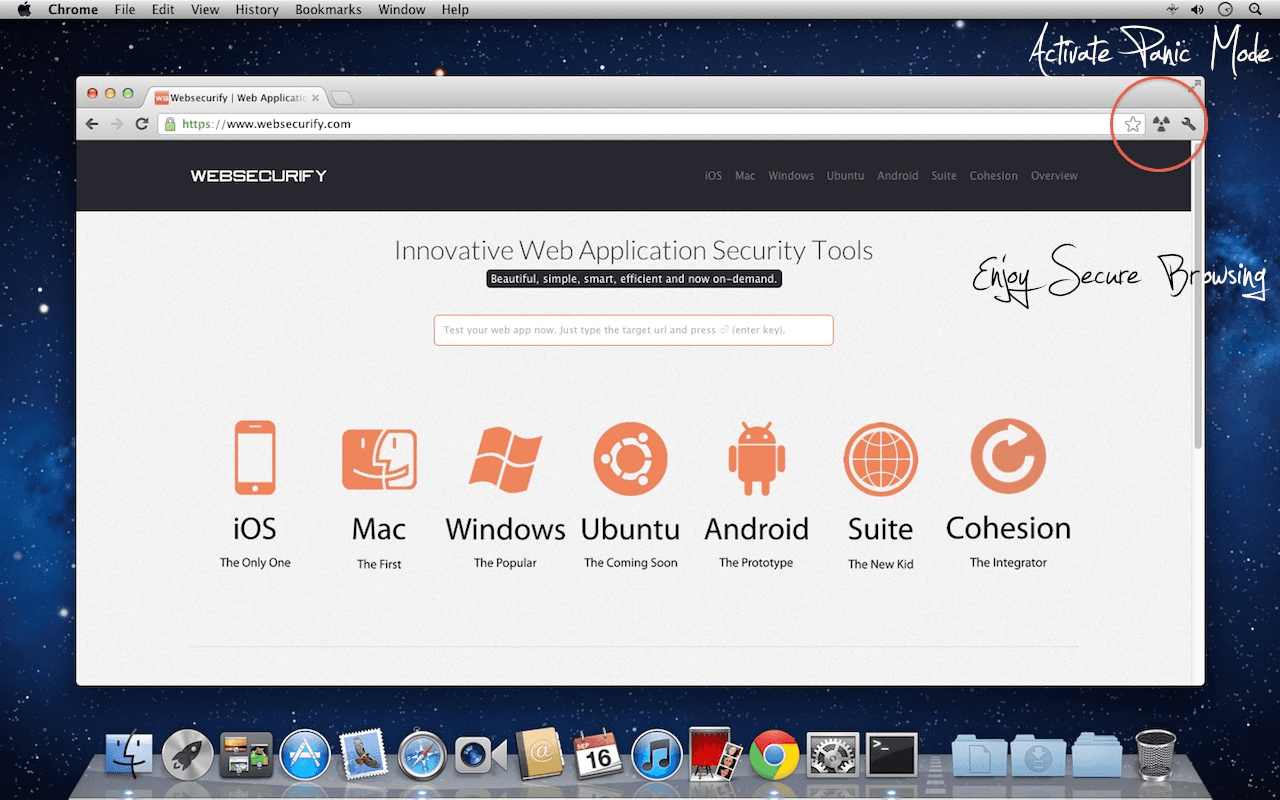Click 'The Only One' text under iOS

pyautogui.click(x=255, y=563)
